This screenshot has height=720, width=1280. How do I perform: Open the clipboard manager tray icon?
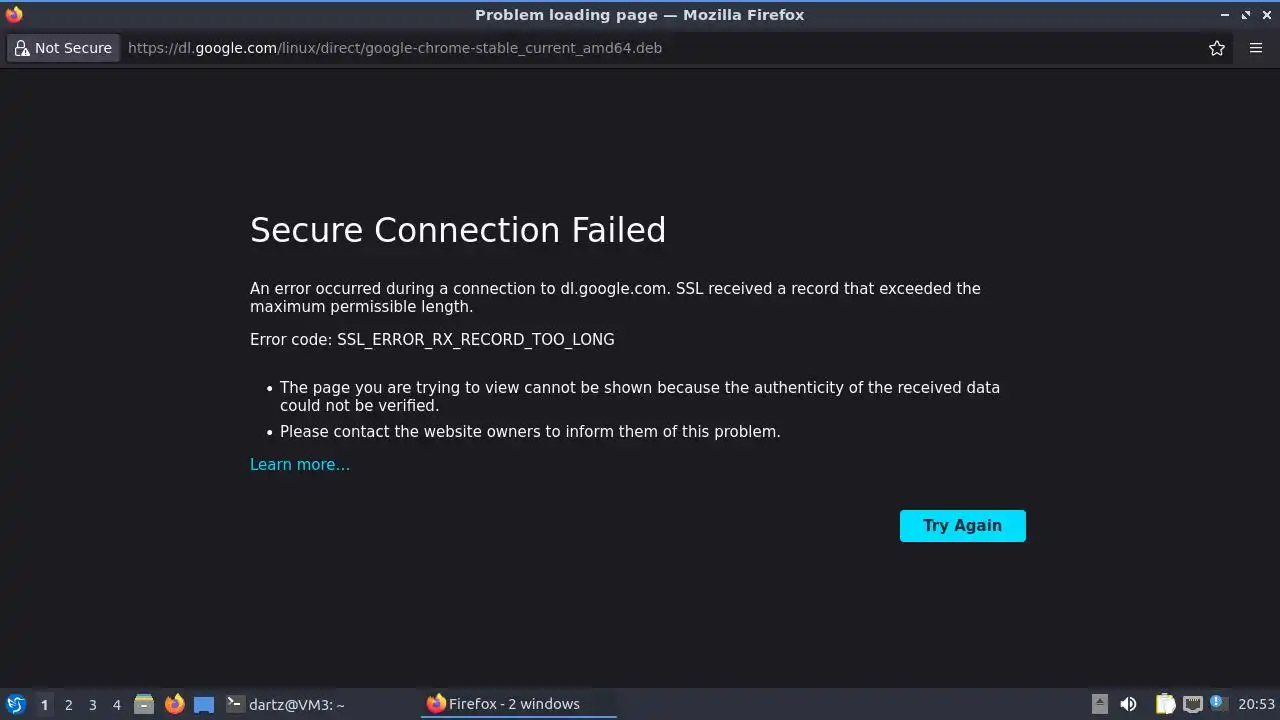[1165, 704]
